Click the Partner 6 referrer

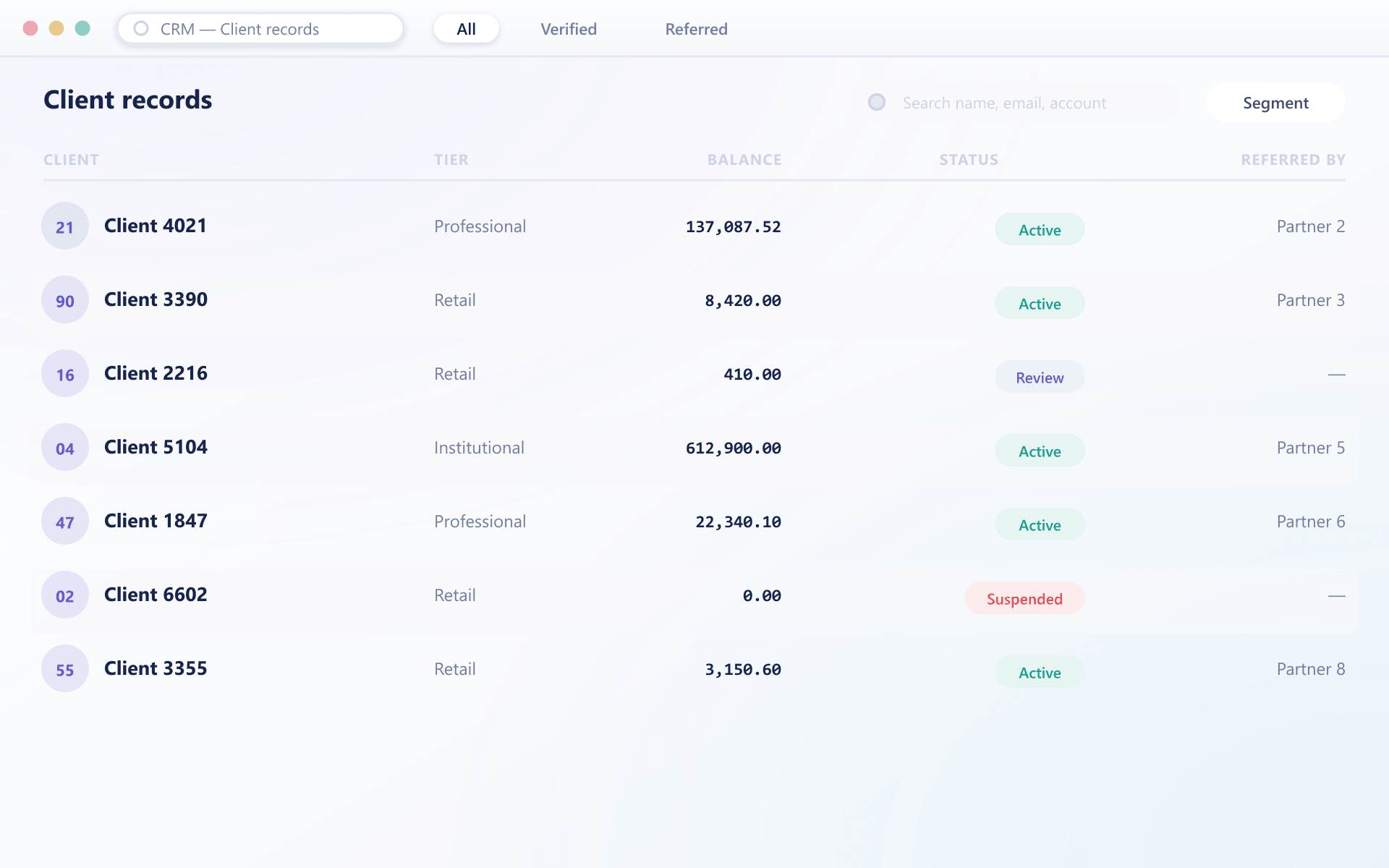[1311, 522]
